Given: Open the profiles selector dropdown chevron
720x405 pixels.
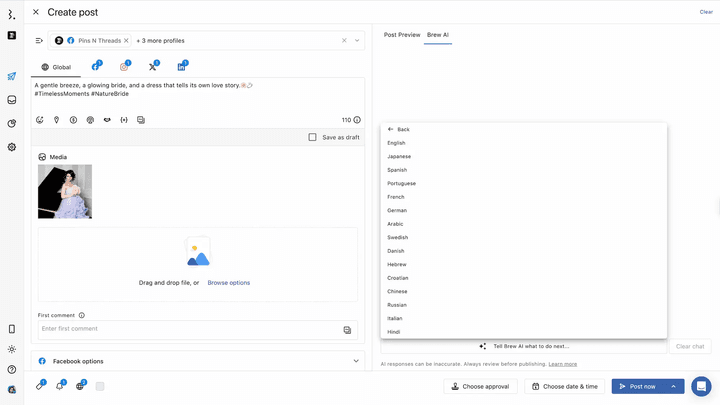Looking at the screenshot, I should coord(357,41).
